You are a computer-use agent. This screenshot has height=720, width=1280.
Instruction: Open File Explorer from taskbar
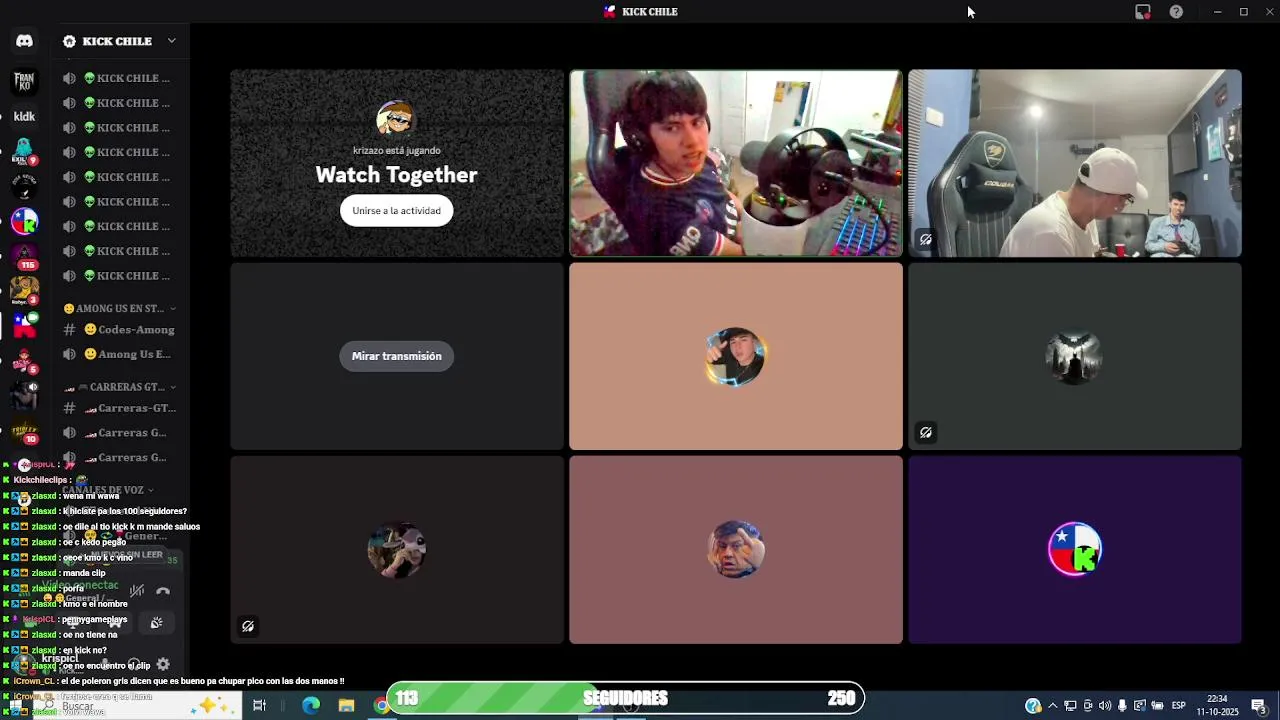click(x=346, y=706)
